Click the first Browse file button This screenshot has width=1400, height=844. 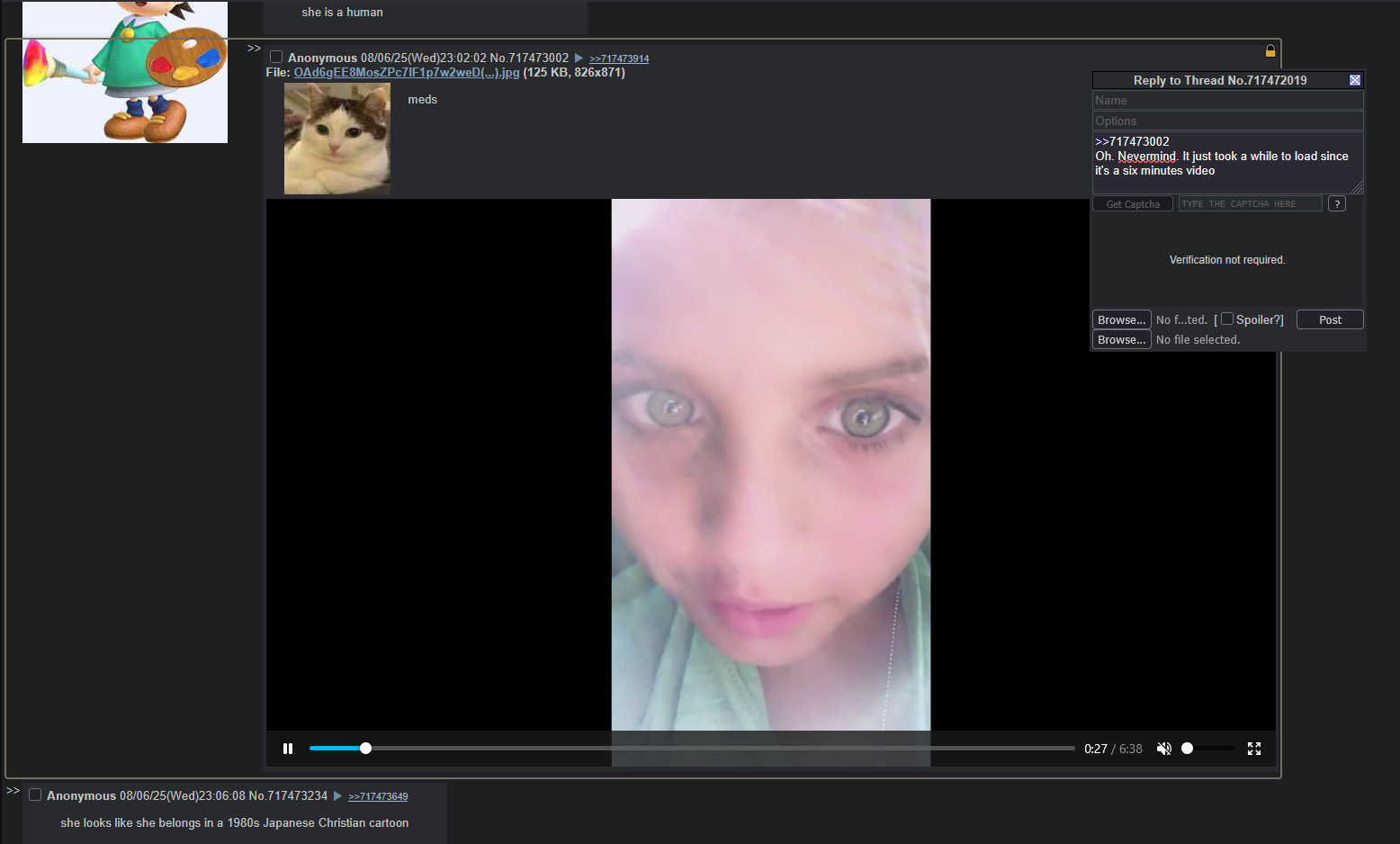click(1122, 319)
